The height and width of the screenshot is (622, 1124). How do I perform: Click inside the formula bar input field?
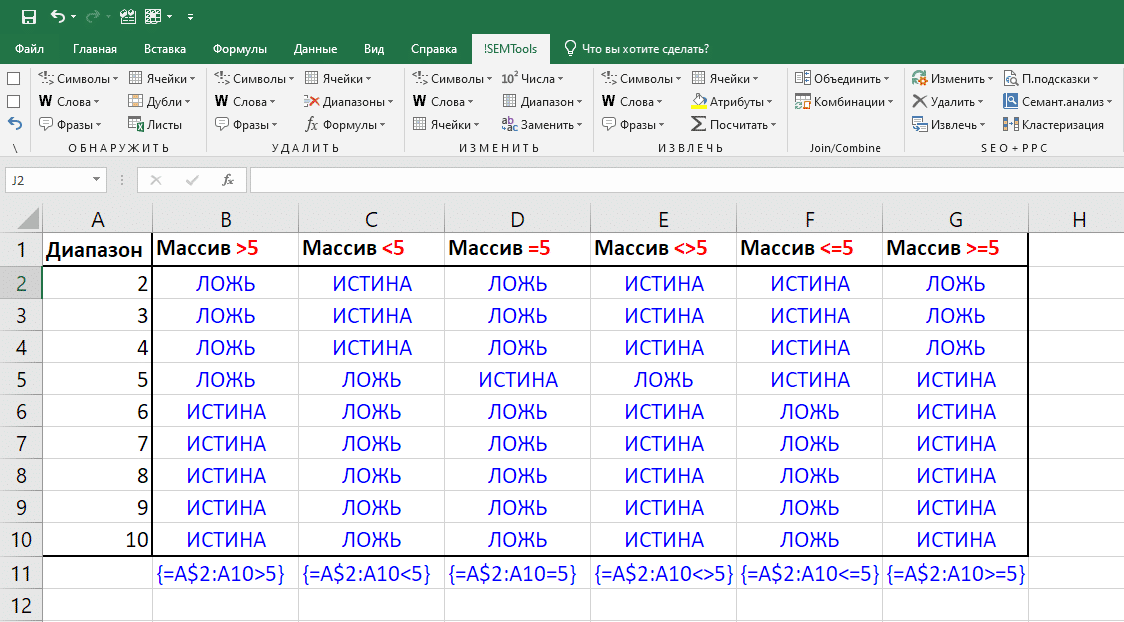click(x=680, y=180)
